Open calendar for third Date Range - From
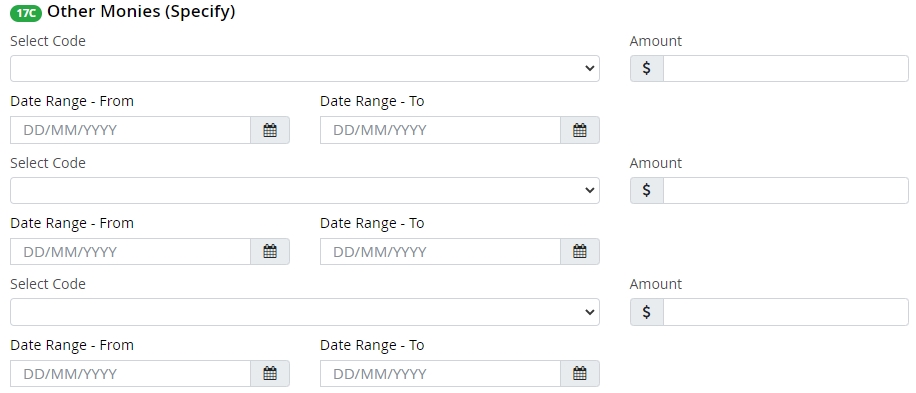916x393 pixels. 270,373
